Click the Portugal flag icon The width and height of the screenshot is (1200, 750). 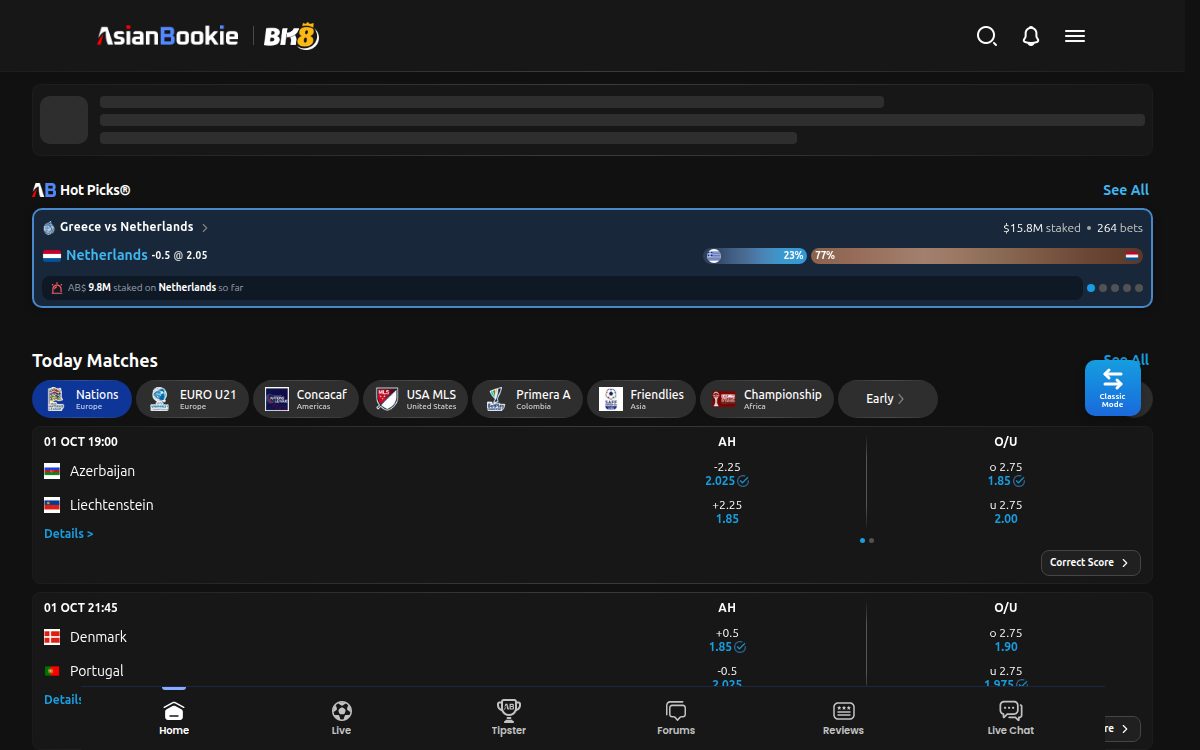click(x=52, y=671)
